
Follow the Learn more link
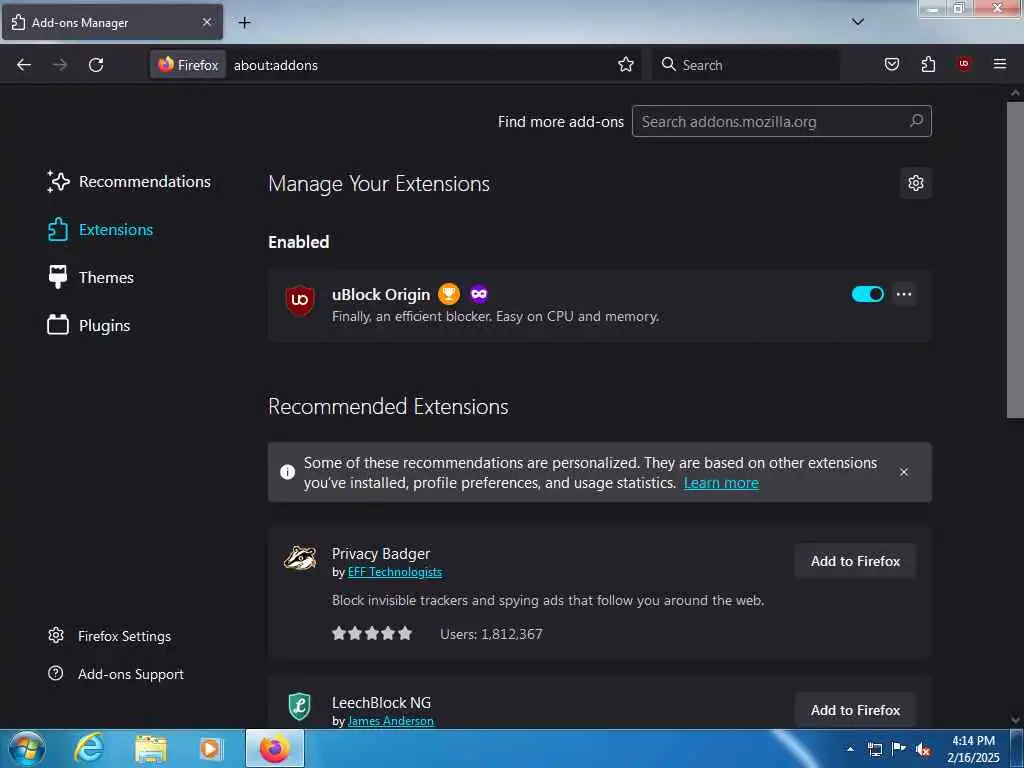point(721,483)
